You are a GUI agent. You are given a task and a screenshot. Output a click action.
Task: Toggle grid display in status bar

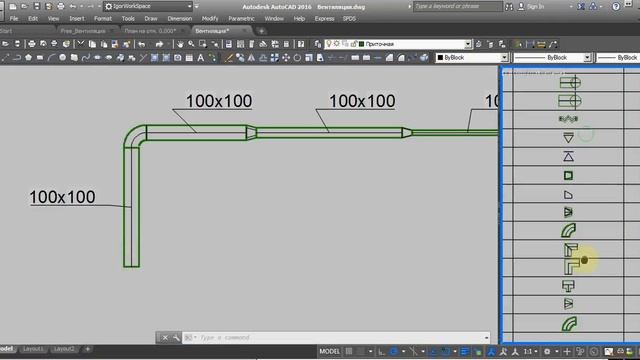pyautogui.click(x=349, y=351)
